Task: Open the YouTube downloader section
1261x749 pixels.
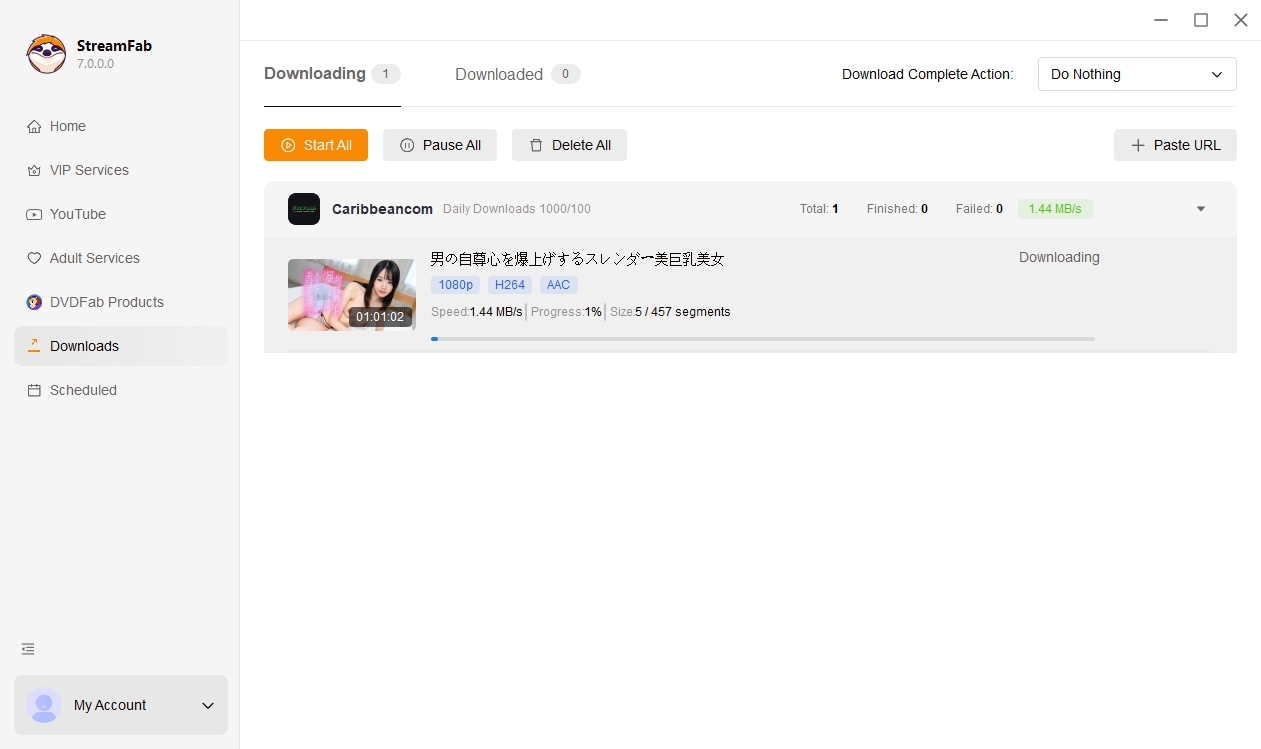Action: [78, 214]
